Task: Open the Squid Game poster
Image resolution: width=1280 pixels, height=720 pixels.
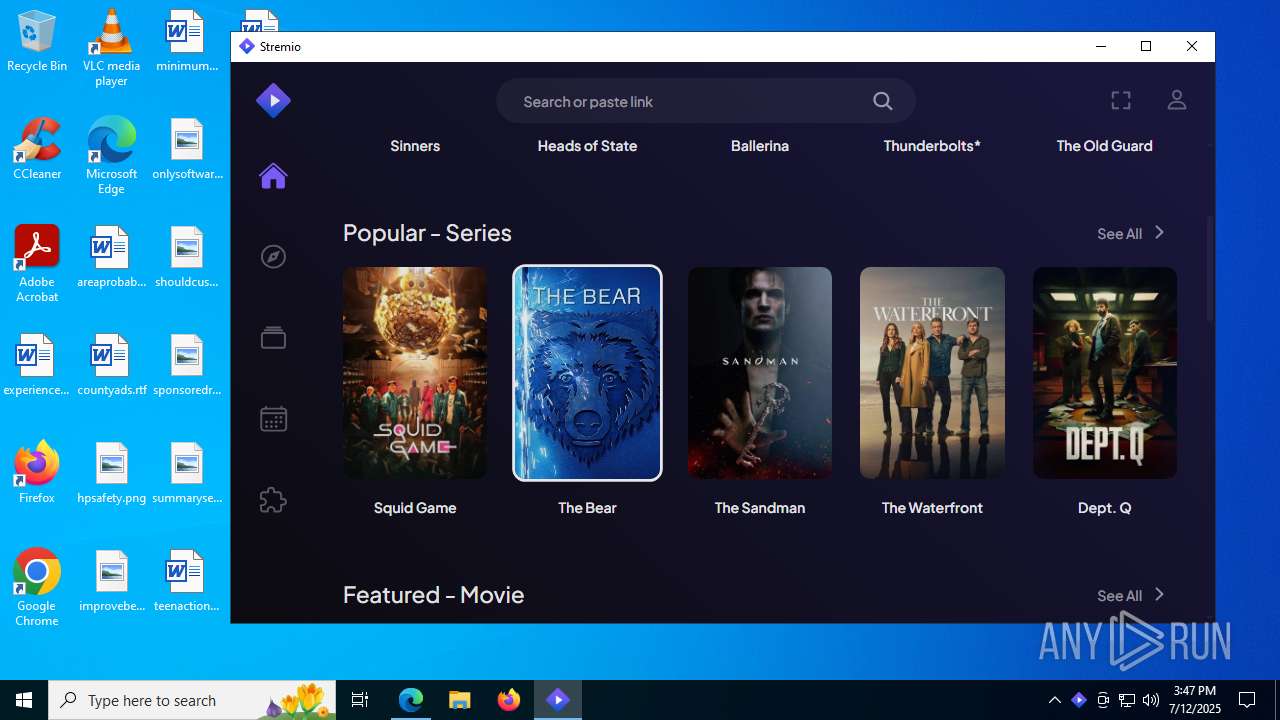Action: pos(415,373)
